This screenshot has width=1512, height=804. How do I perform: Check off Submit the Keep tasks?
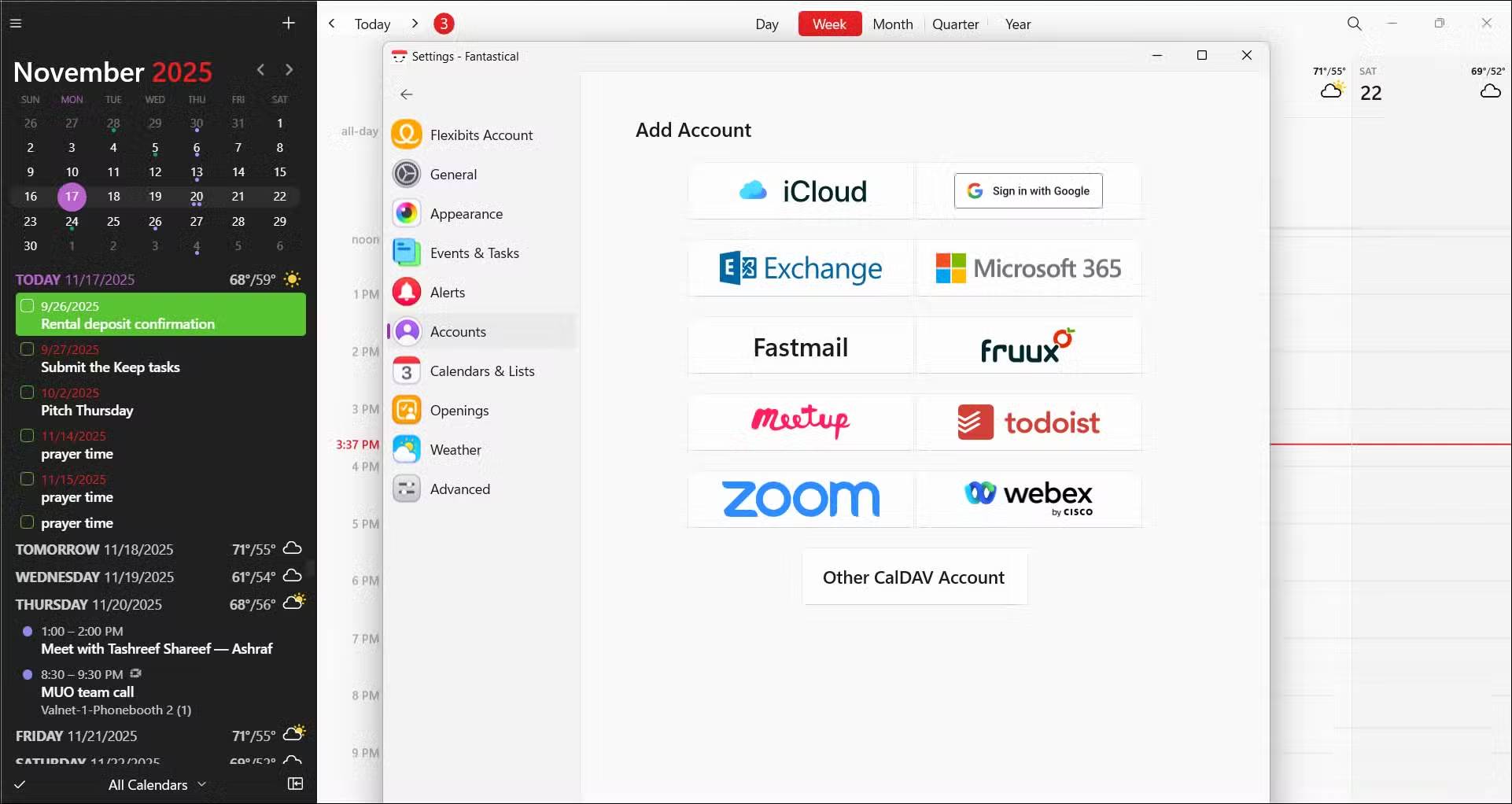click(x=27, y=349)
